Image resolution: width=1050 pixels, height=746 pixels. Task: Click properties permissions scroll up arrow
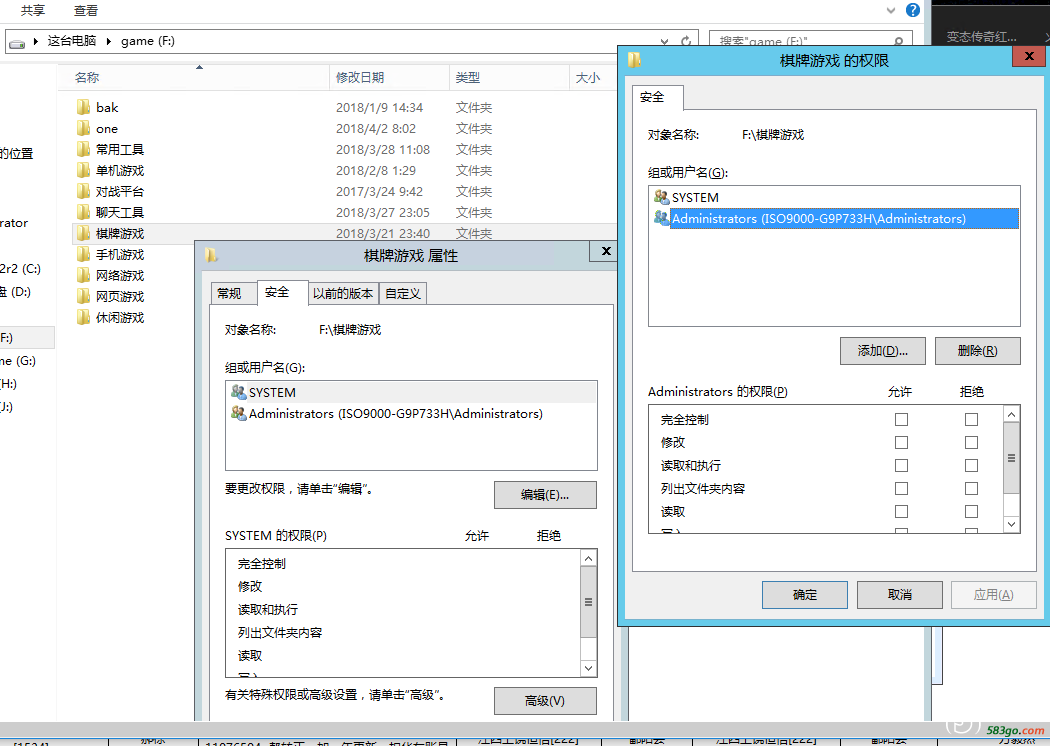coord(588,558)
